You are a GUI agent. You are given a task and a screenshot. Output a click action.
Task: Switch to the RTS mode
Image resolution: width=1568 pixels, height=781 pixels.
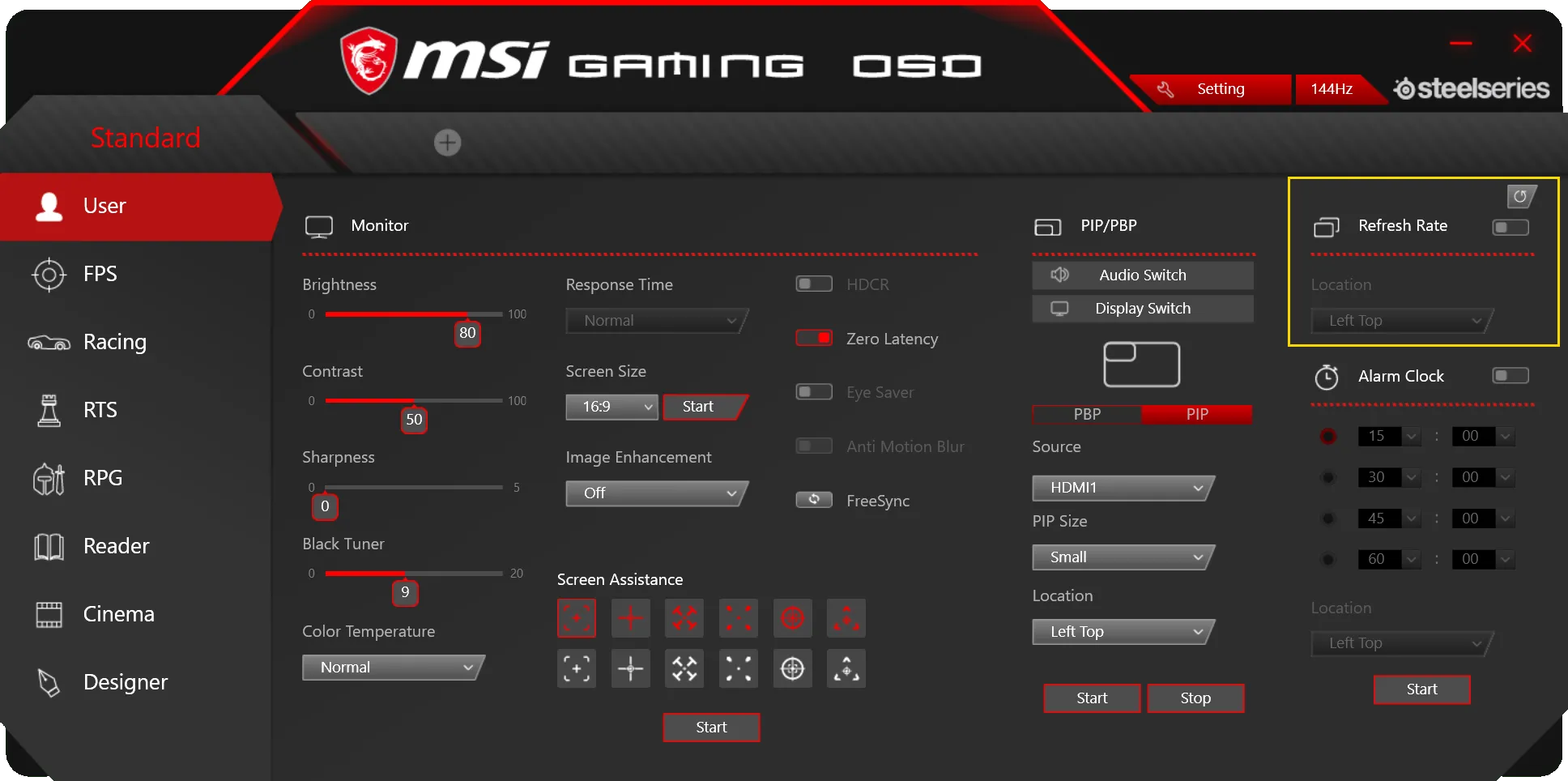click(135, 410)
